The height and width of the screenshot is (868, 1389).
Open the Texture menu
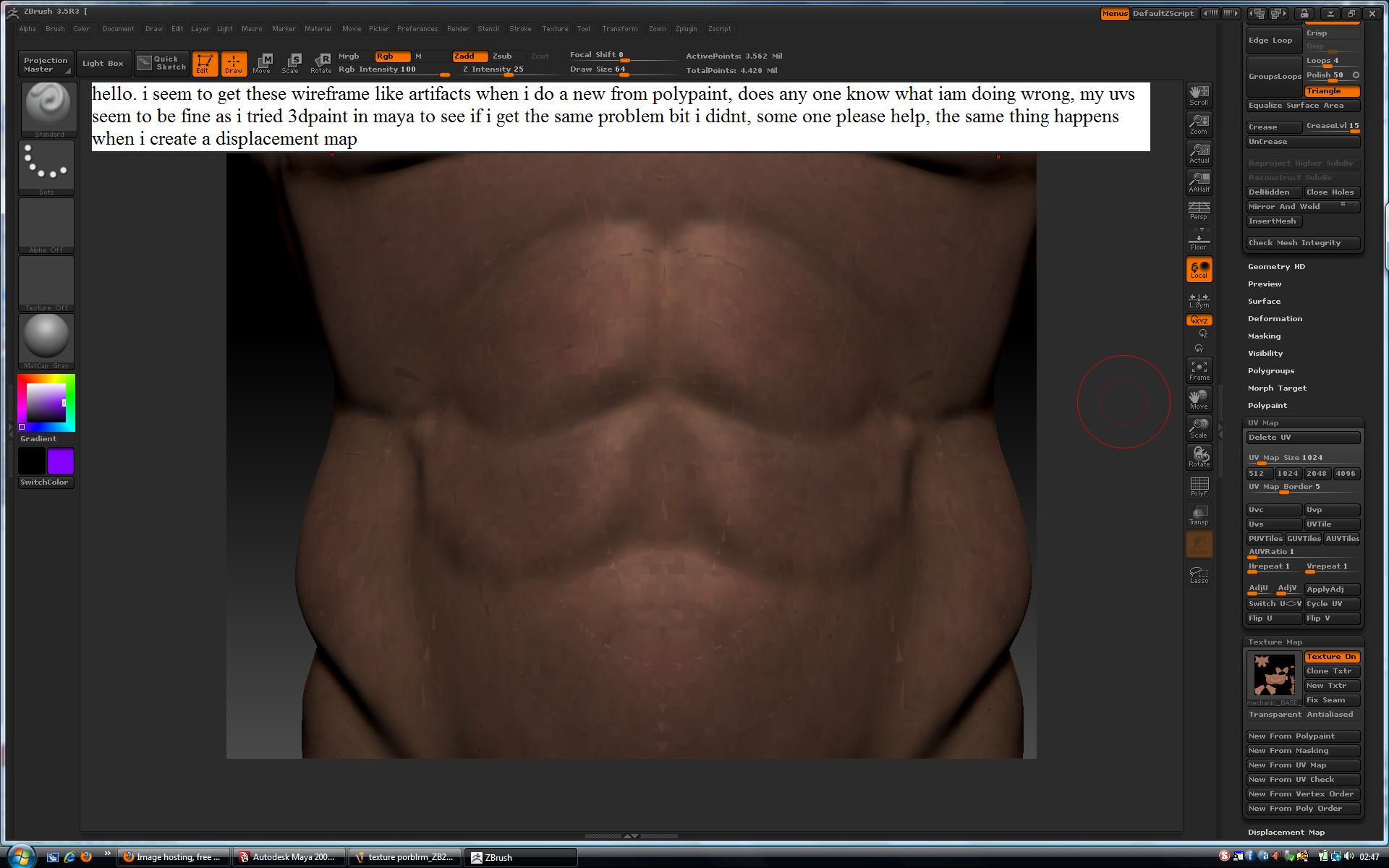tap(555, 29)
